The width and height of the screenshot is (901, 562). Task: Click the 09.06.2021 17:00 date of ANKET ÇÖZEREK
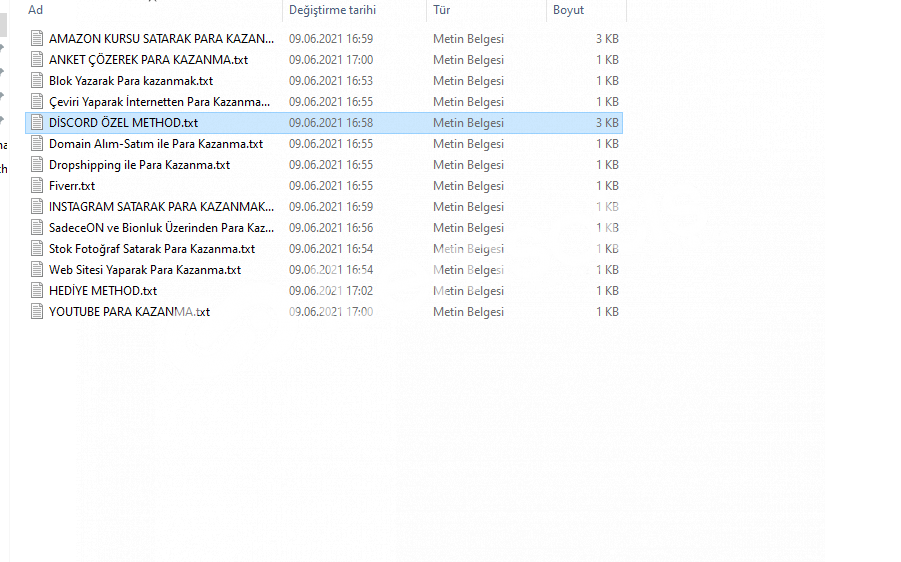pos(331,60)
